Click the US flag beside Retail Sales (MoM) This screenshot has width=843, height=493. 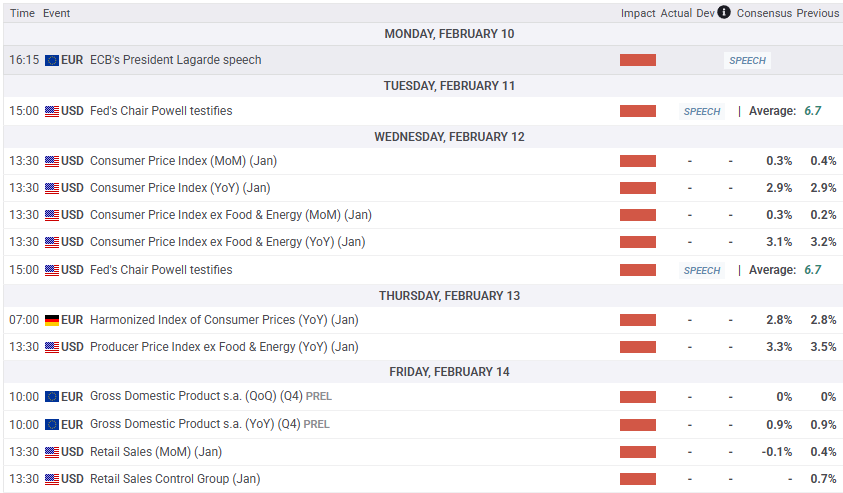pos(52,452)
